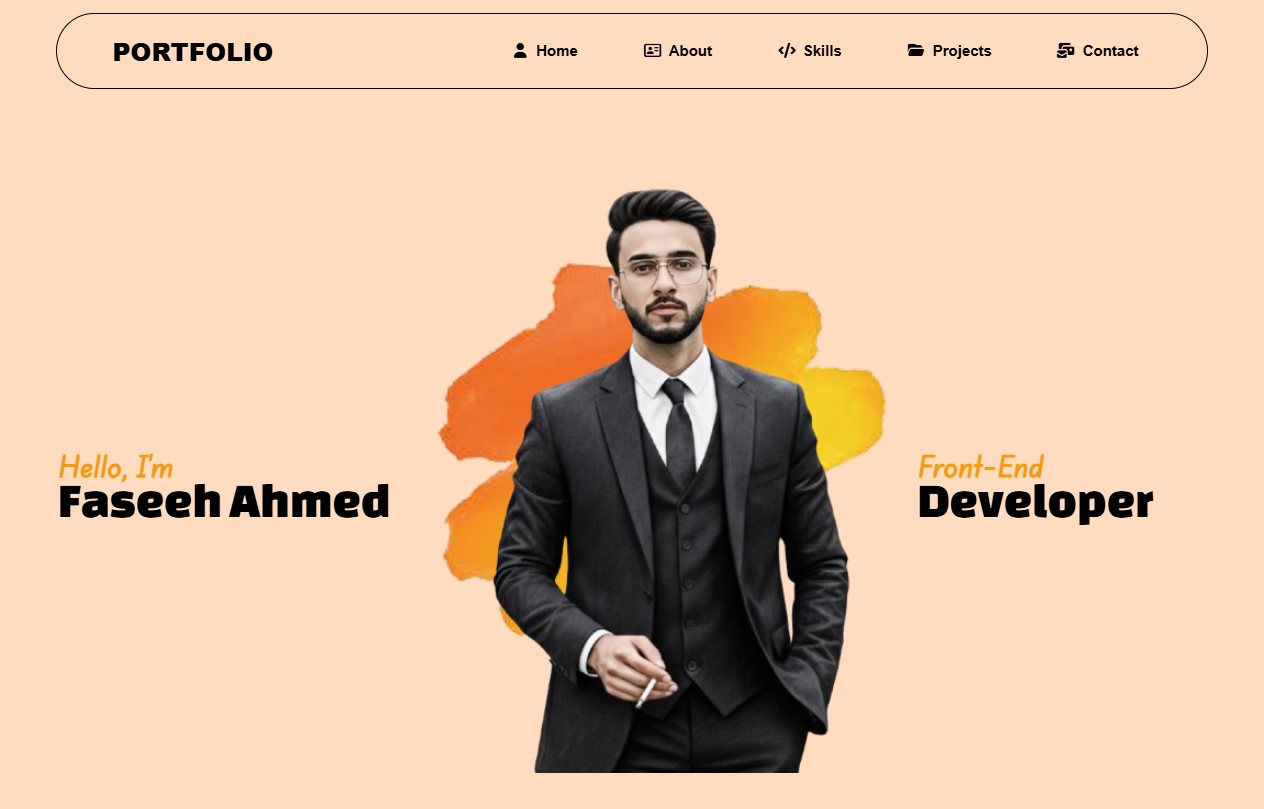Click the Developer heading
The image size is (1264, 809).
[x=1035, y=503]
